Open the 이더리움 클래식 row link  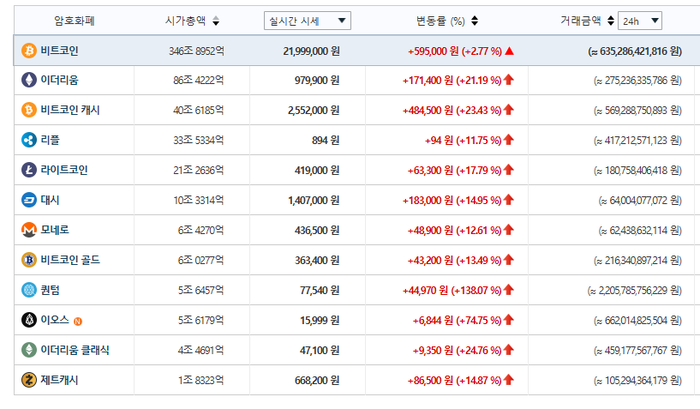coord(75,350)
